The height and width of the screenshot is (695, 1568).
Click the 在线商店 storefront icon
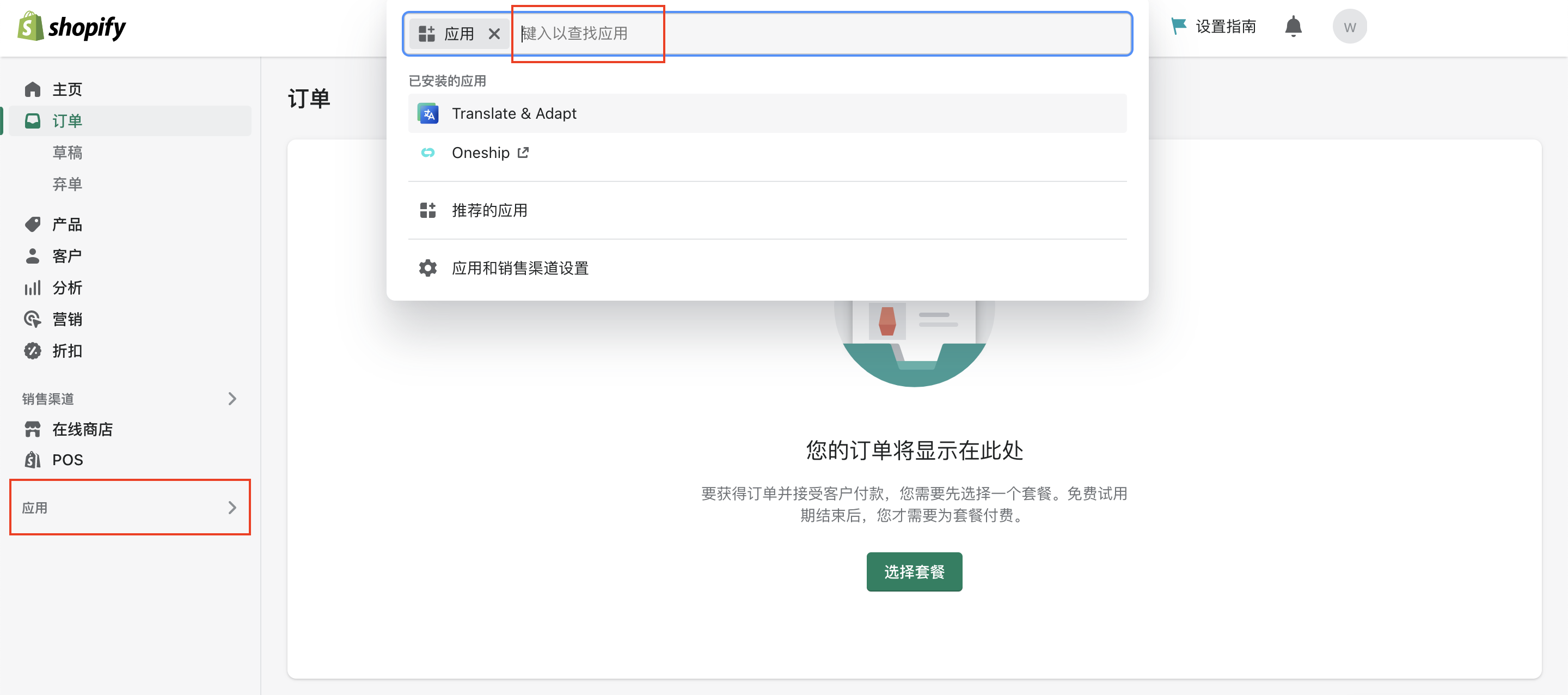[x=32, y=429]
